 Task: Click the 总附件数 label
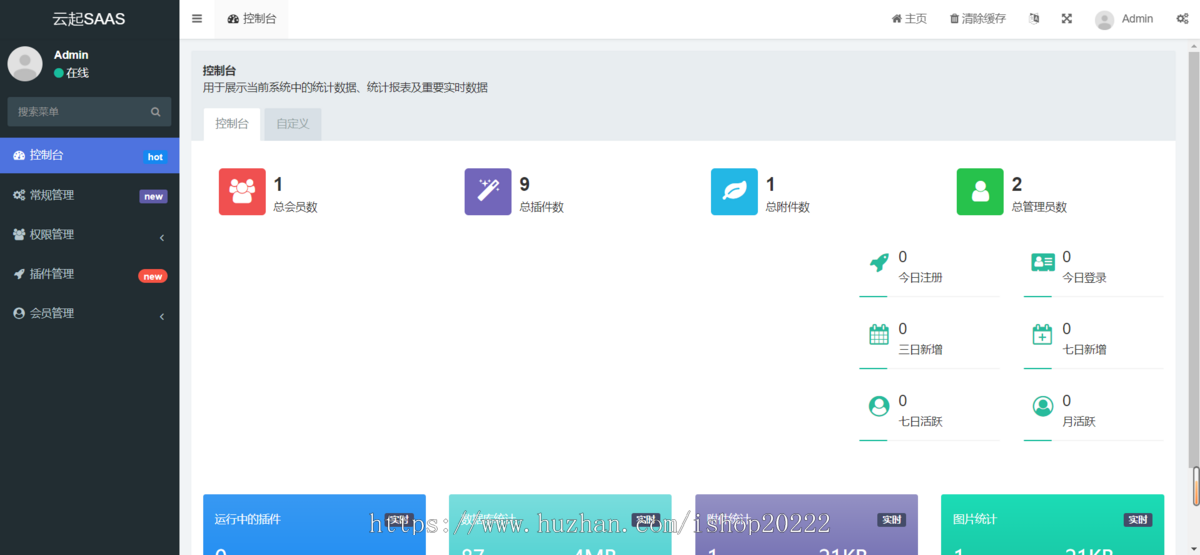(787, 207)
